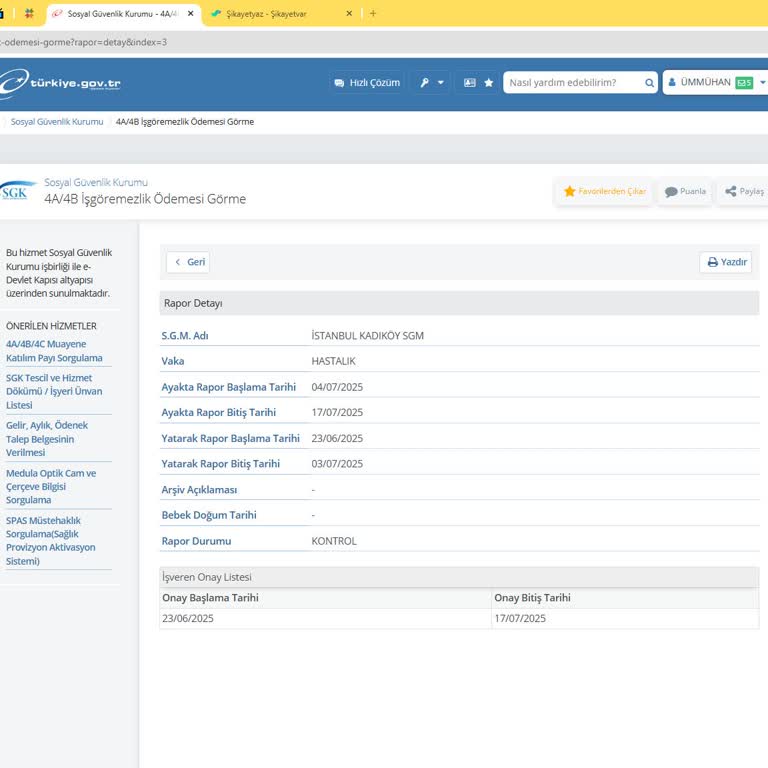Click the ID card icon in header

pos(469,83)
